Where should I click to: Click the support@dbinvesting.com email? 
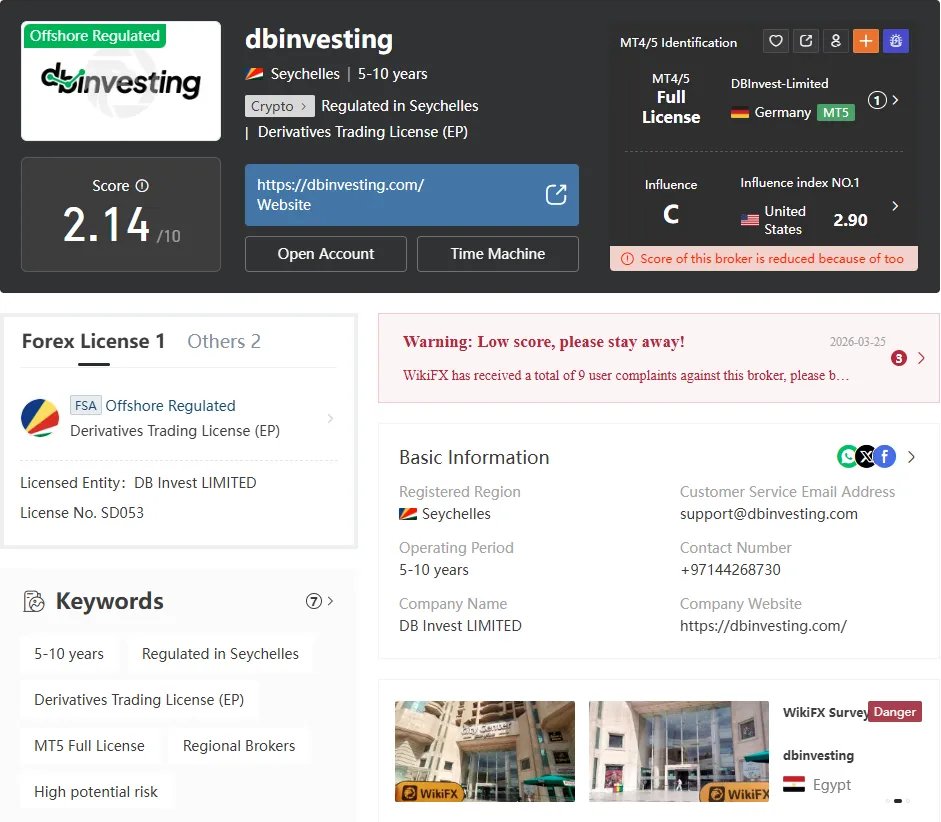pyautogui.click(x=769, y=514)
